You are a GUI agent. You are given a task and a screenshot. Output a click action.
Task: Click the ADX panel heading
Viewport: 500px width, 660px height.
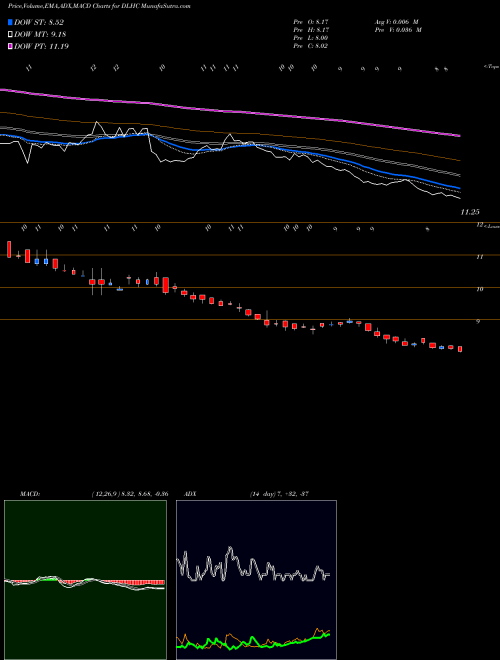click(190, 494)
